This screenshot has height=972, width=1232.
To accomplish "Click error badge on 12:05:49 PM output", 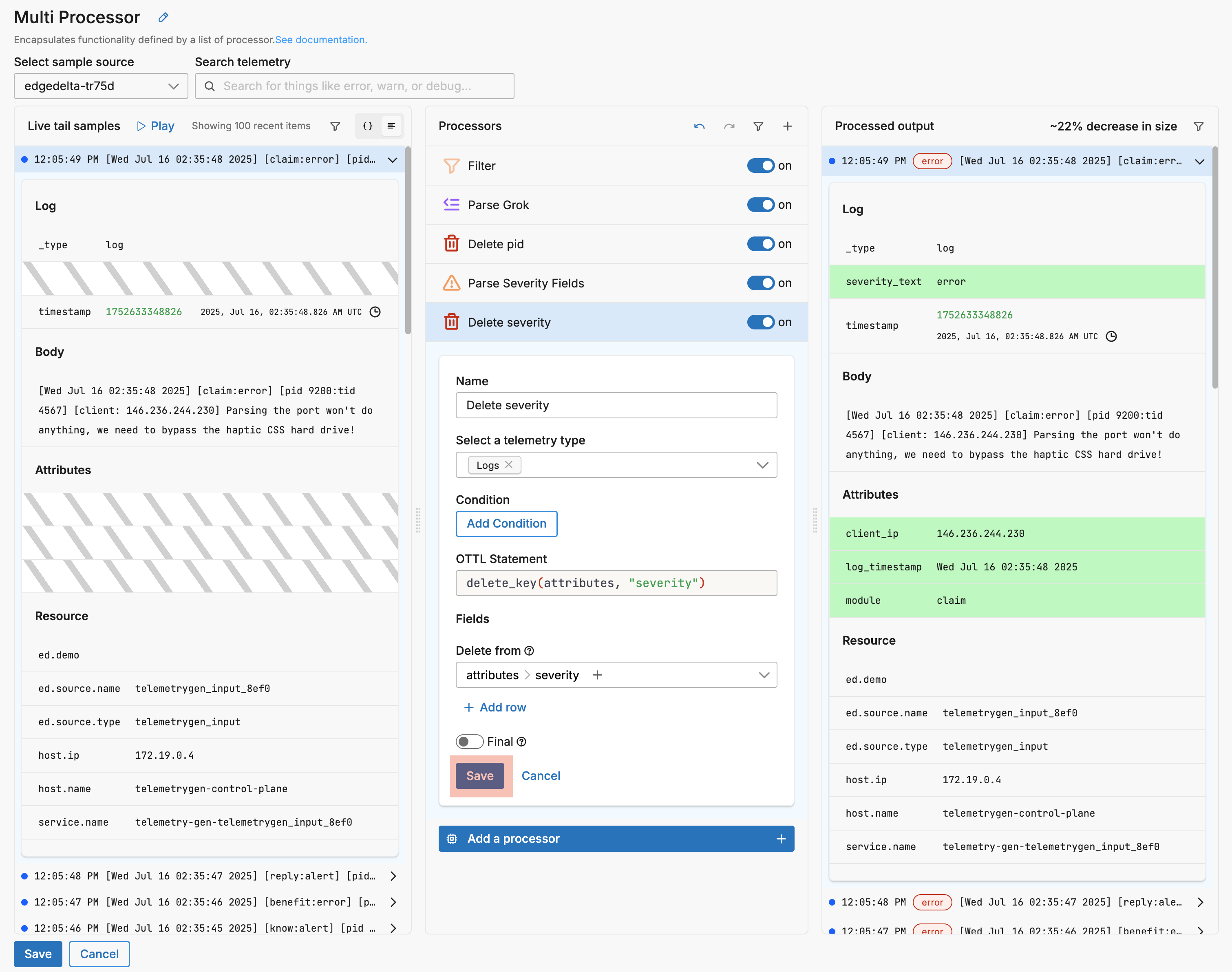I will 932,161.
